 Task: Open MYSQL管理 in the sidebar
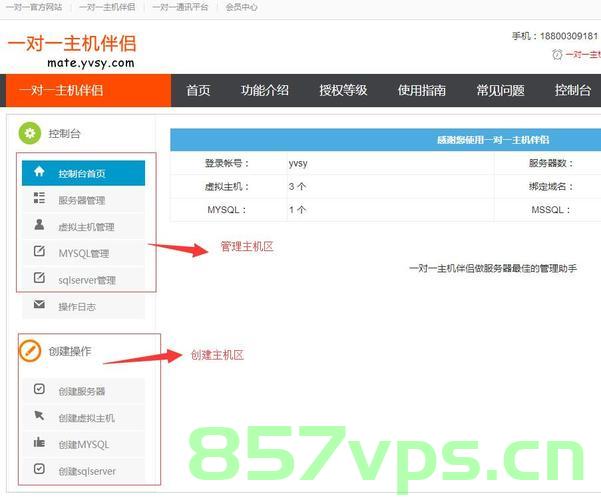83,253
